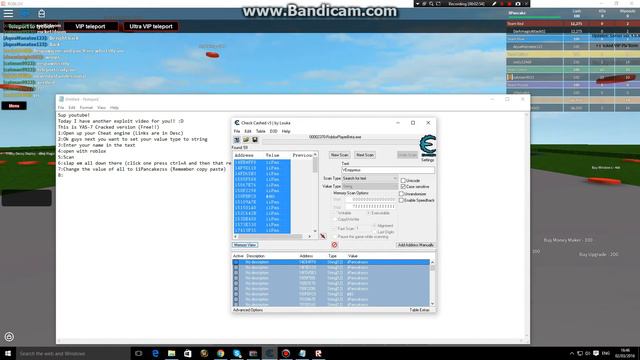This screenshot has width=640, height=360.
Task: Click the Value column header in address table
Action: coord(353,256)
